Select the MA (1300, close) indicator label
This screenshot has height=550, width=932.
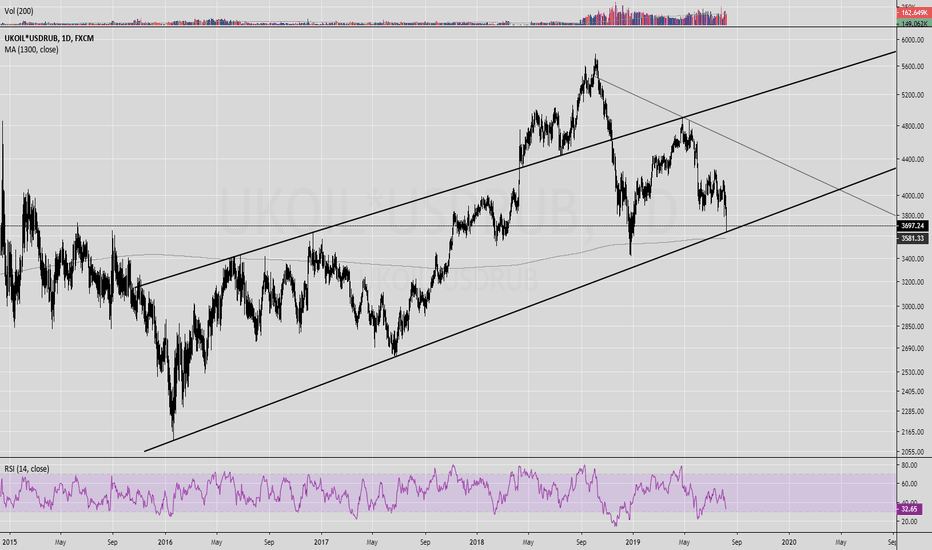(32, 49)
